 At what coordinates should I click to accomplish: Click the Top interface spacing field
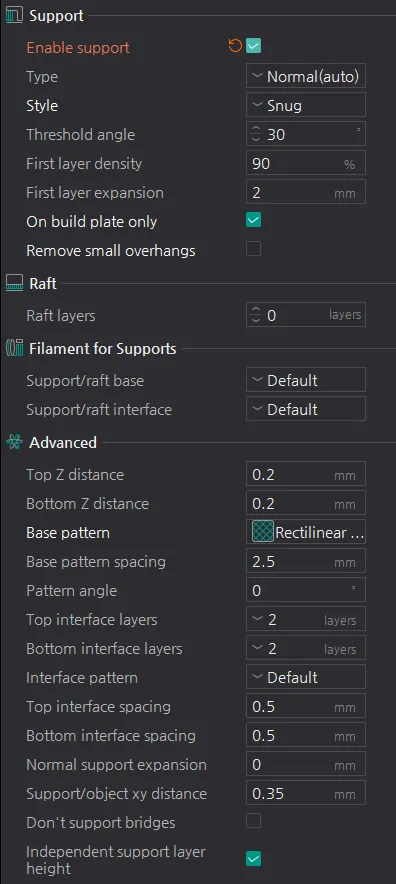click(306, 706)
